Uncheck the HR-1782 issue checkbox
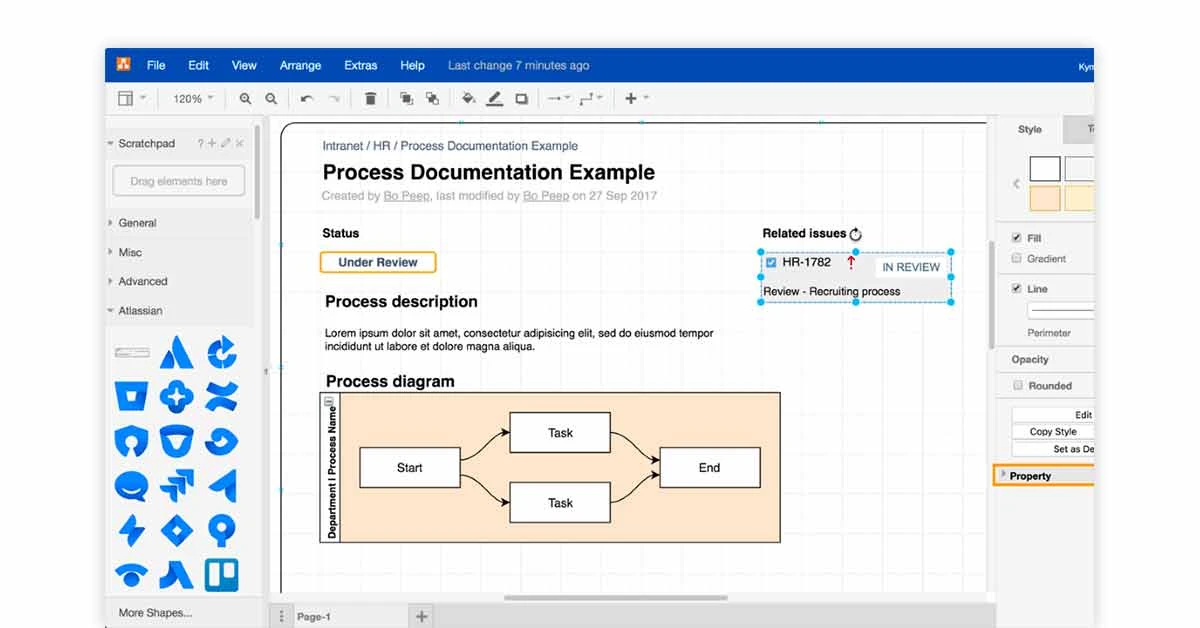This screenshot has width=1200, height=628. [x=771, y=262]
